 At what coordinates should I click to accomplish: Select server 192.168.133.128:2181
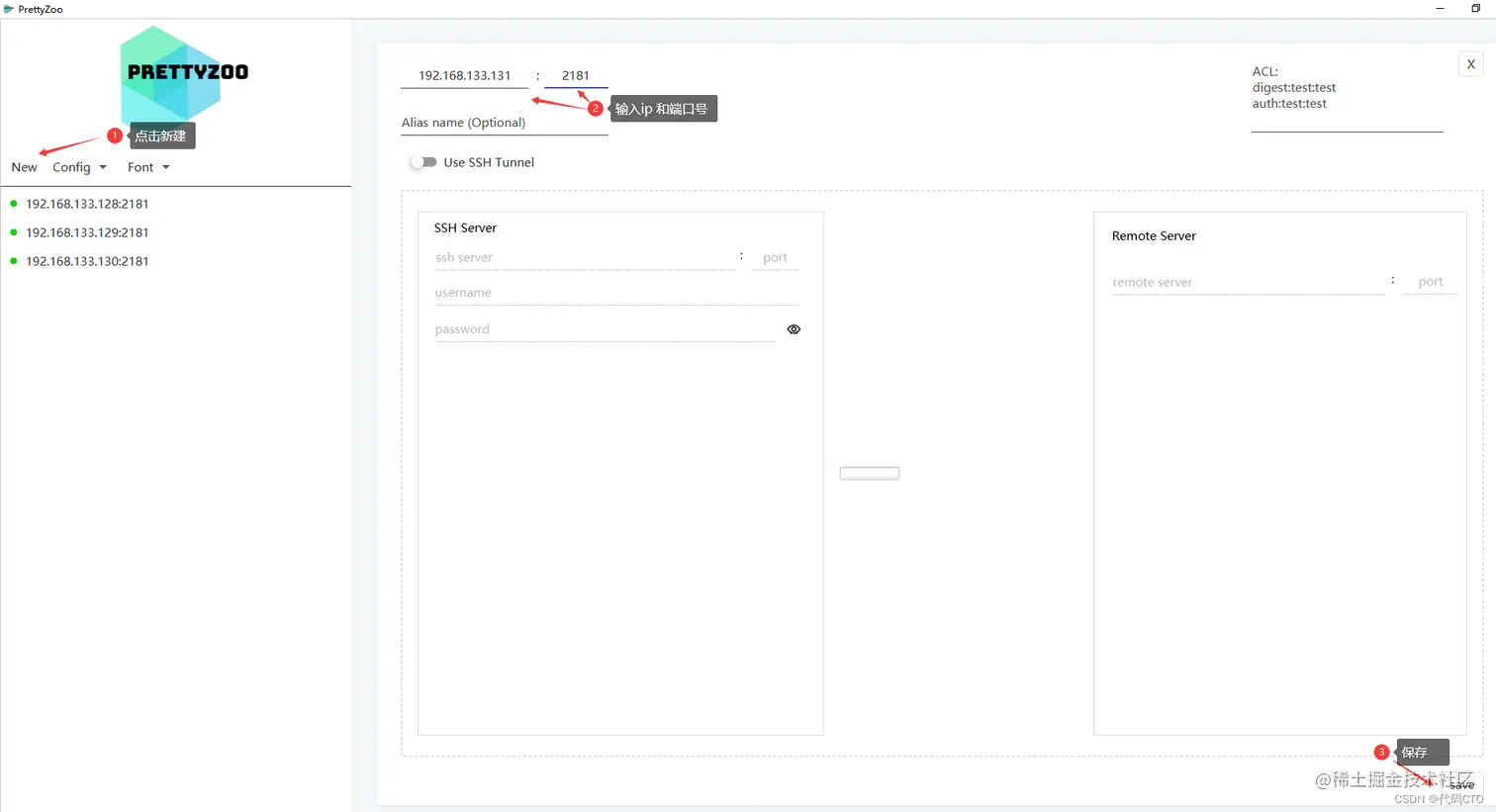point(87,204)
